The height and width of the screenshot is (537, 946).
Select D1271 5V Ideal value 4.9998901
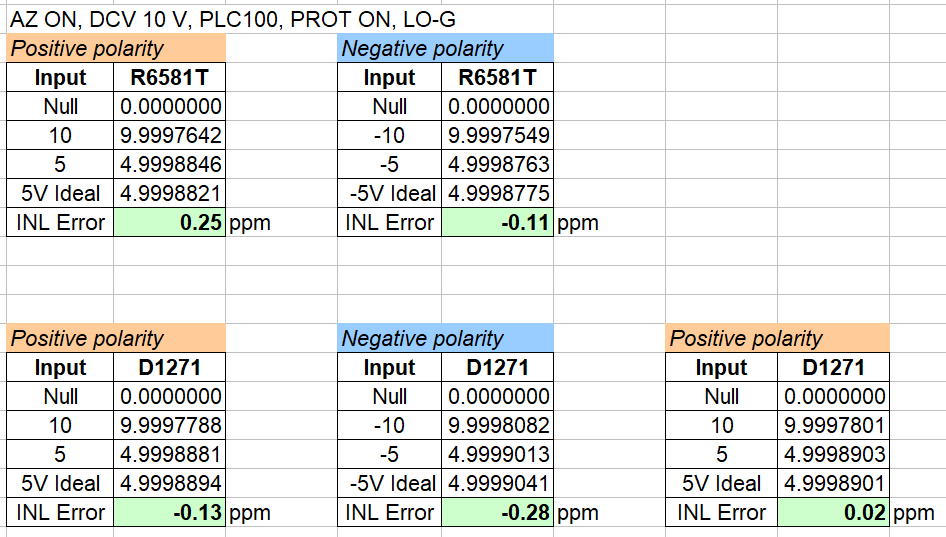(834, 483)
